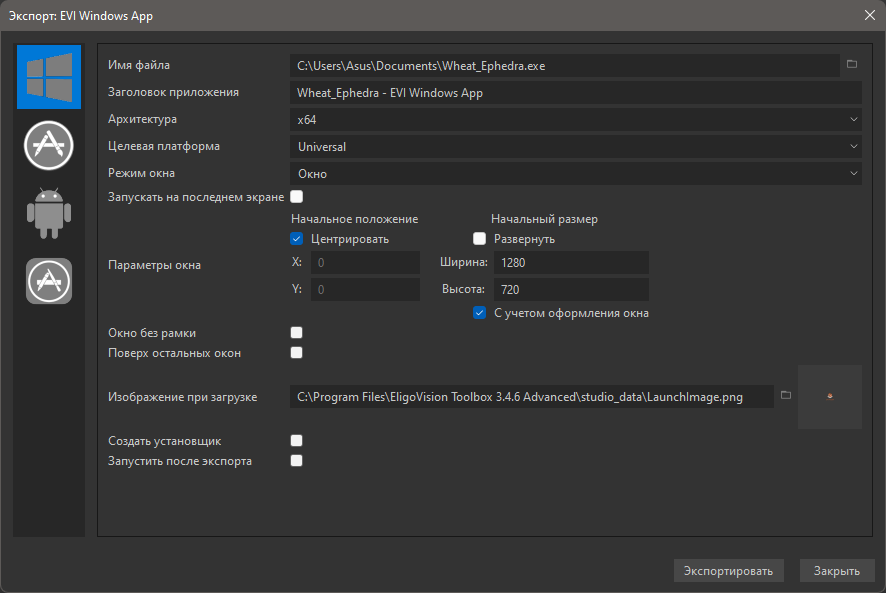Enable 'Запускать на последнем экране' checkbox
886x593 pixels.
pyautogui.click(x=296, y=197)
